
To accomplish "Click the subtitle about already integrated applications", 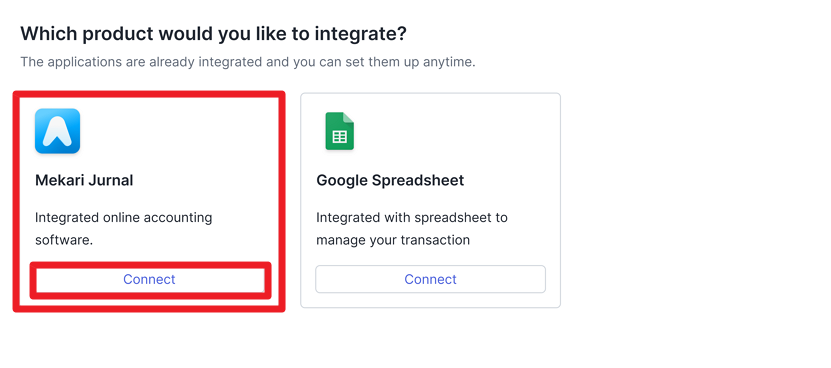I will pos(248,62).
